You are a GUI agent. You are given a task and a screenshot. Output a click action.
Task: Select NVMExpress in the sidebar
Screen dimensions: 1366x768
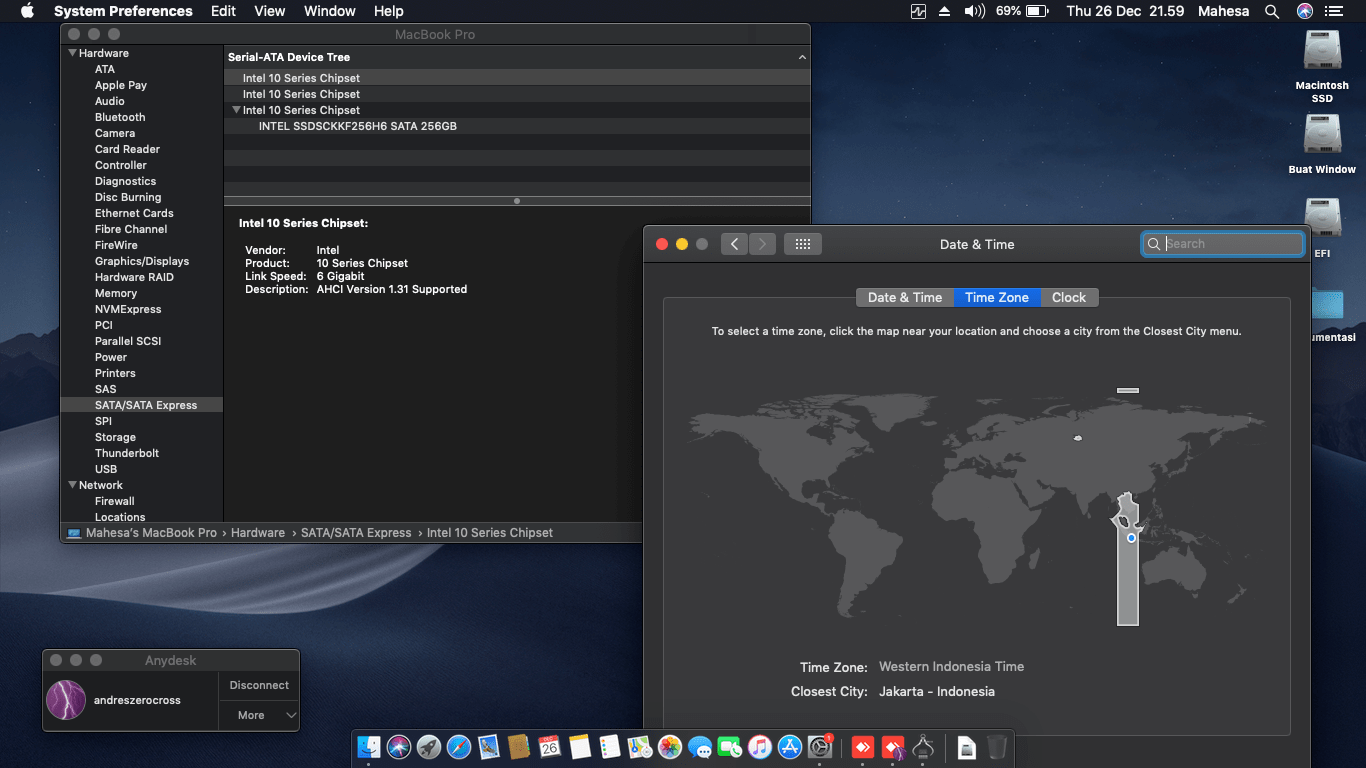pos(128,309)
